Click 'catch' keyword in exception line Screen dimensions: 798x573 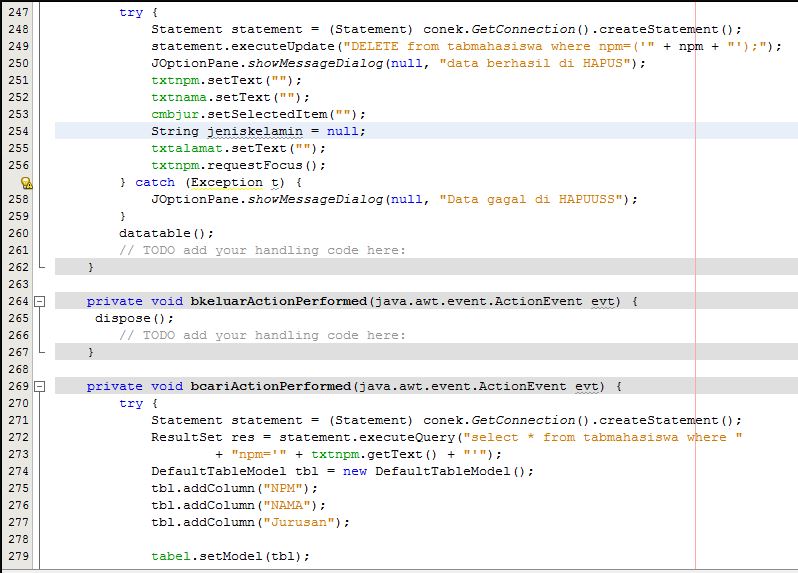point(155,182)
